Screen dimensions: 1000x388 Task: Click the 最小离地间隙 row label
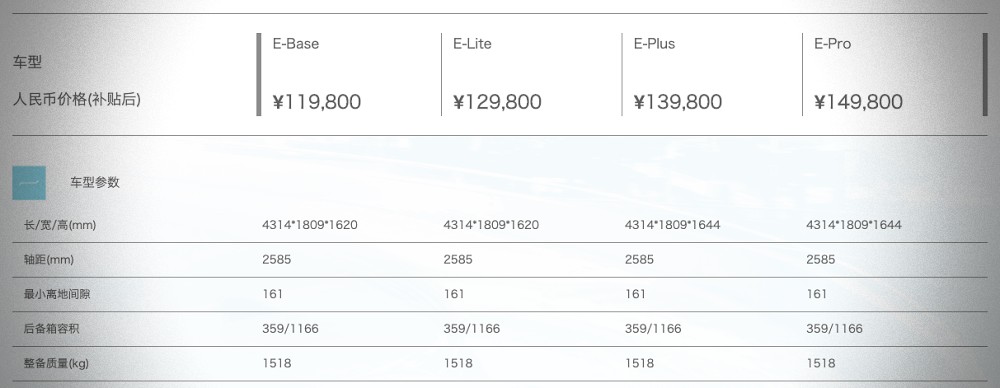coord(53,295)
